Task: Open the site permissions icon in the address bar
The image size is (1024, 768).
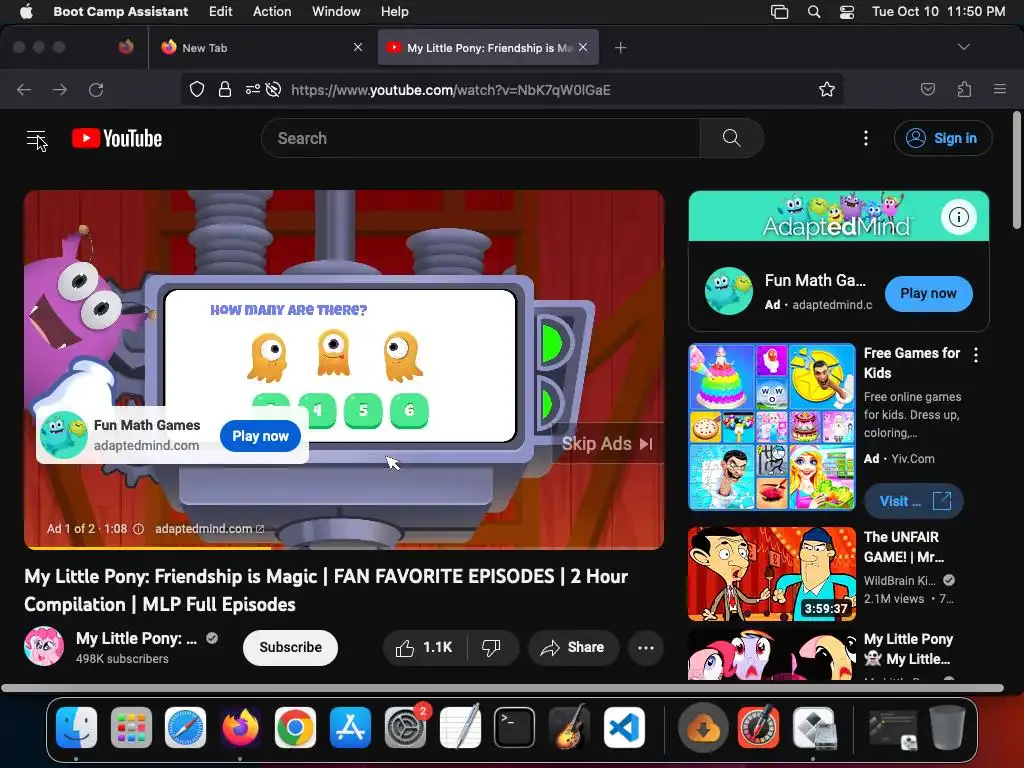Action: [x=253, y=89]
